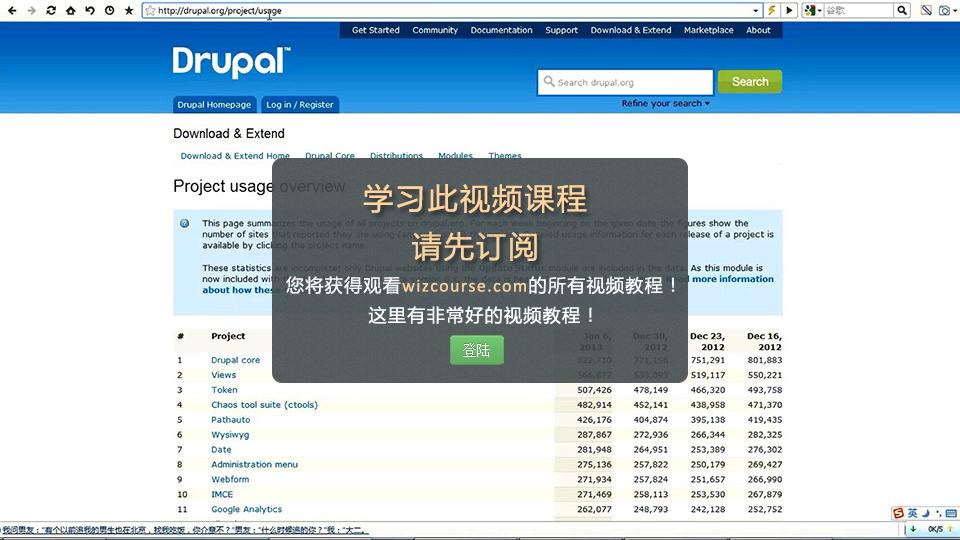The width and height of the screenshot is (960, 540).
Task: Open the Pathauto project link
Action: (231, 420)
